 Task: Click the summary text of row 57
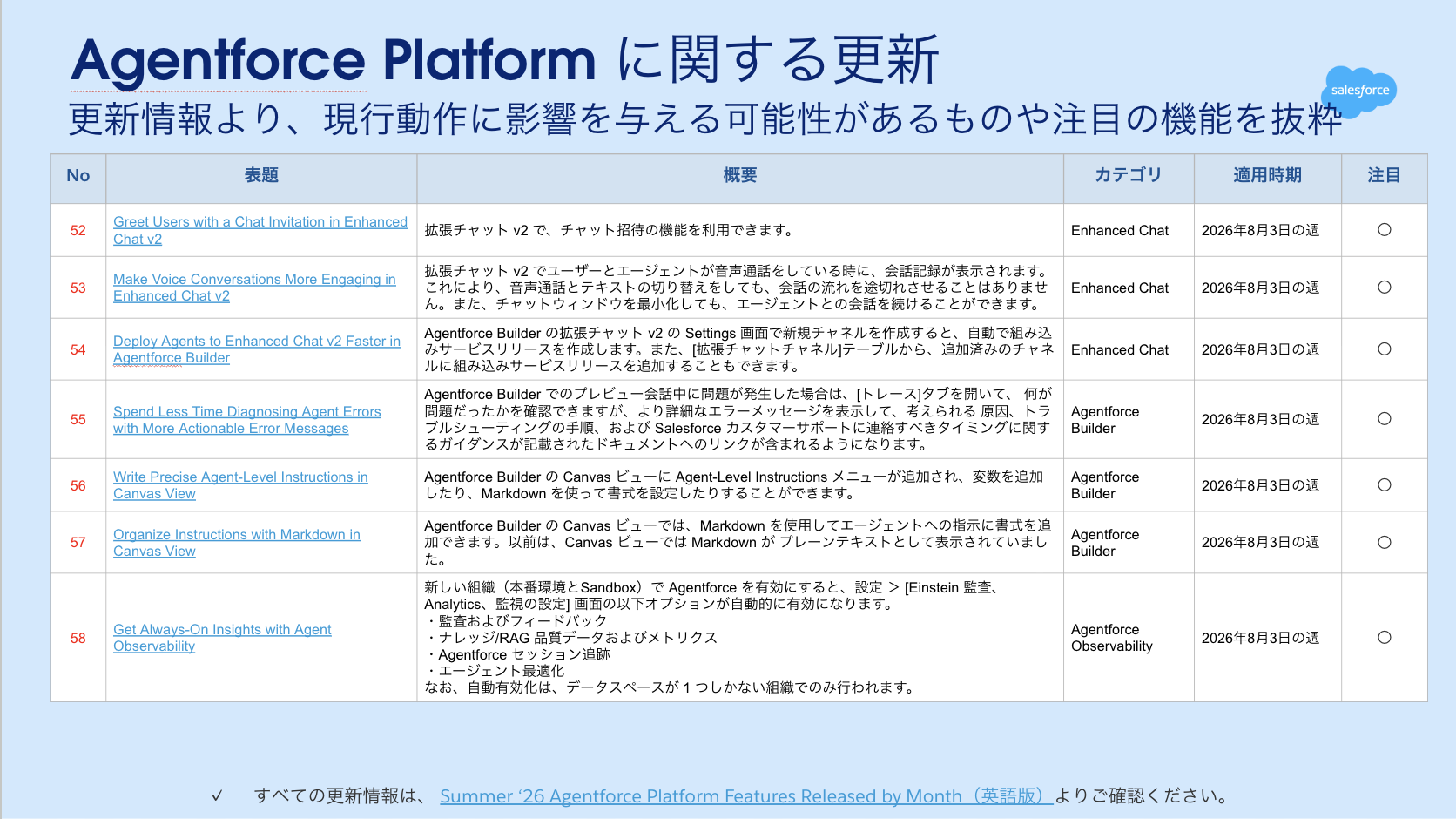pos(738,543)
